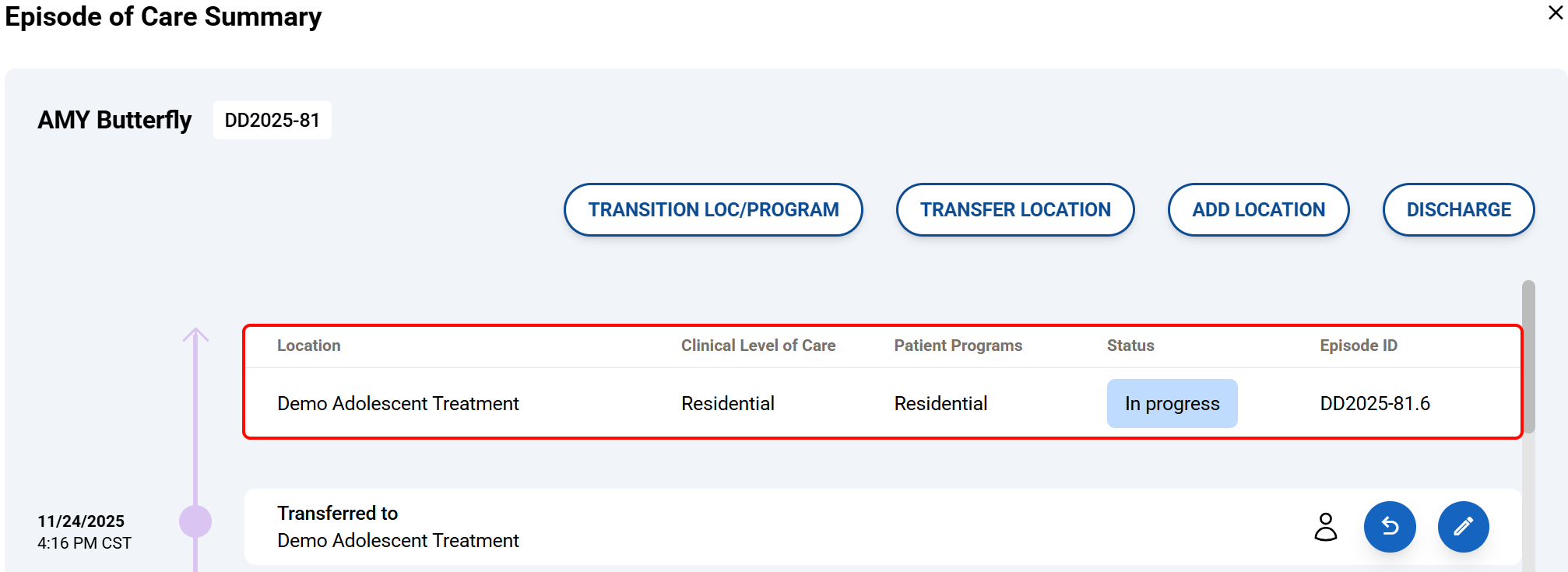This screenshot has height=572, width=1568.
Task: Click the undo transfer arrow icon
Action: pos(1390,527)
